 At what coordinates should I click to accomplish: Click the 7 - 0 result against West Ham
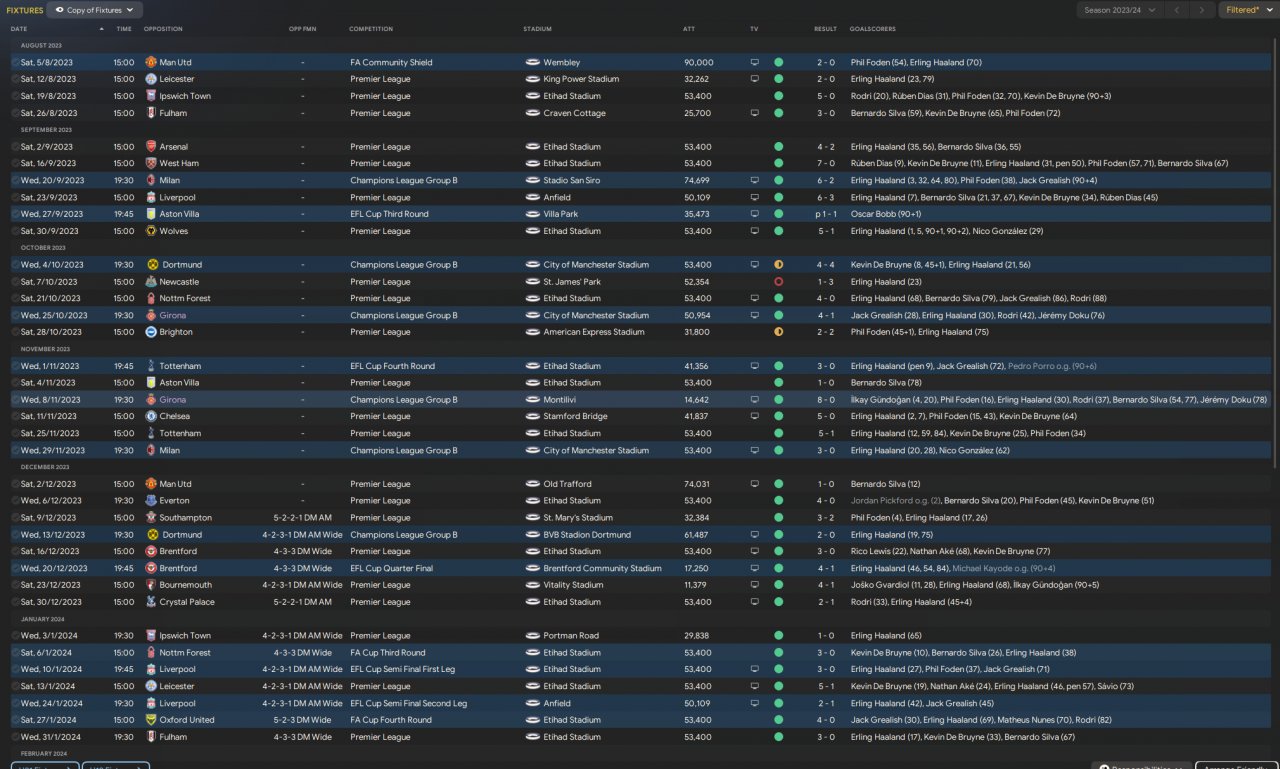point(825,163)
